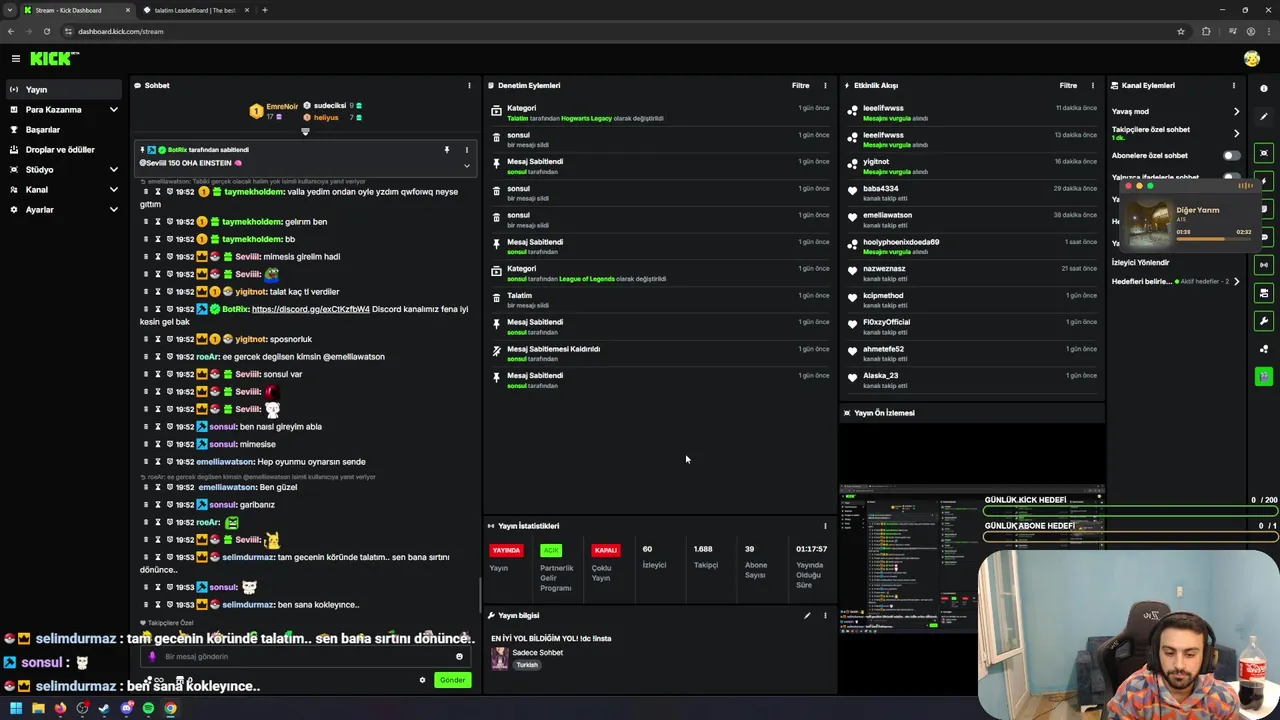Open the discord.gg link in chat

coord(310,309)
